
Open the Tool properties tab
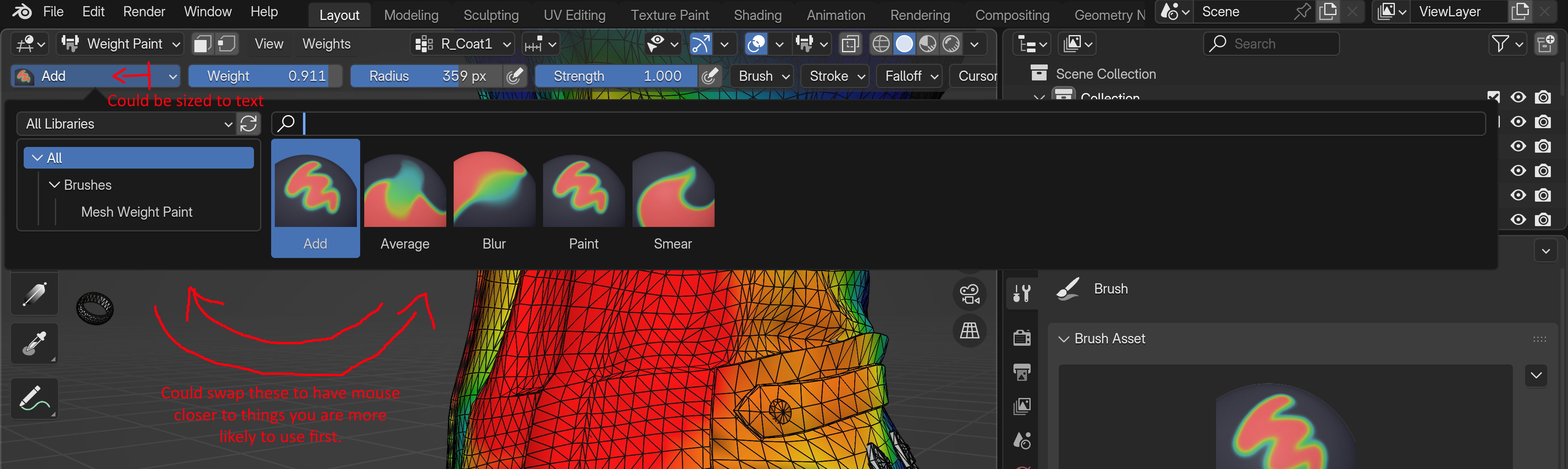[1022, 293]
